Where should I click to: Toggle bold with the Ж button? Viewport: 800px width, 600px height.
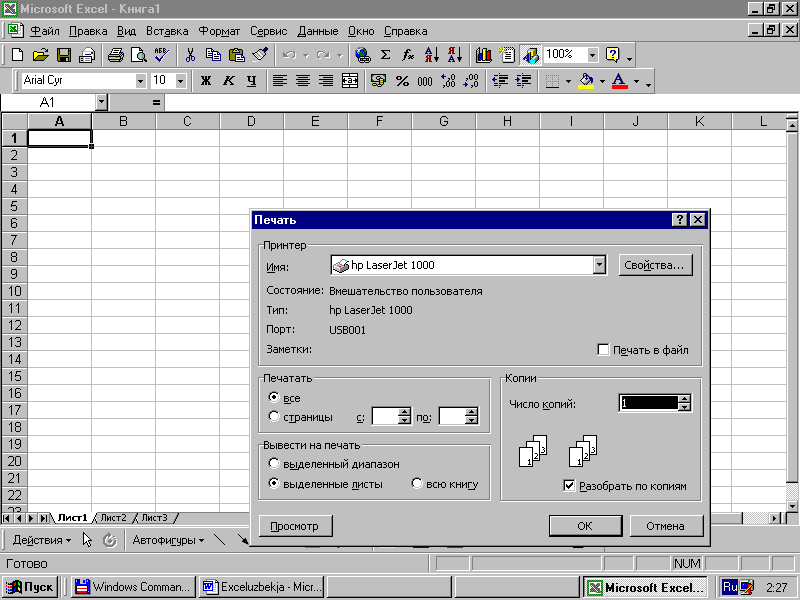[x=206, y=81]
